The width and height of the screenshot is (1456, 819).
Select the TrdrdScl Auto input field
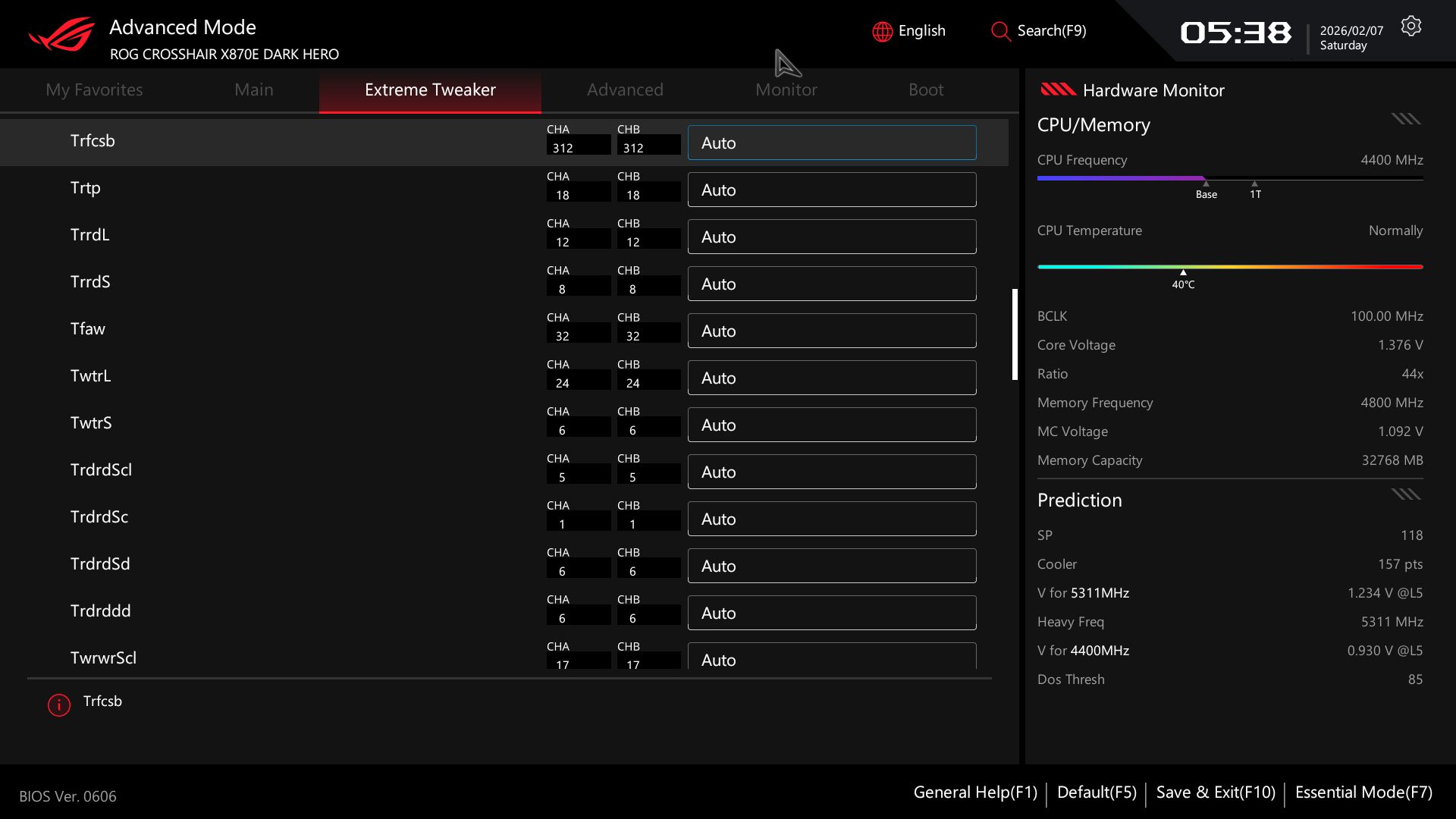coord(831,472)
